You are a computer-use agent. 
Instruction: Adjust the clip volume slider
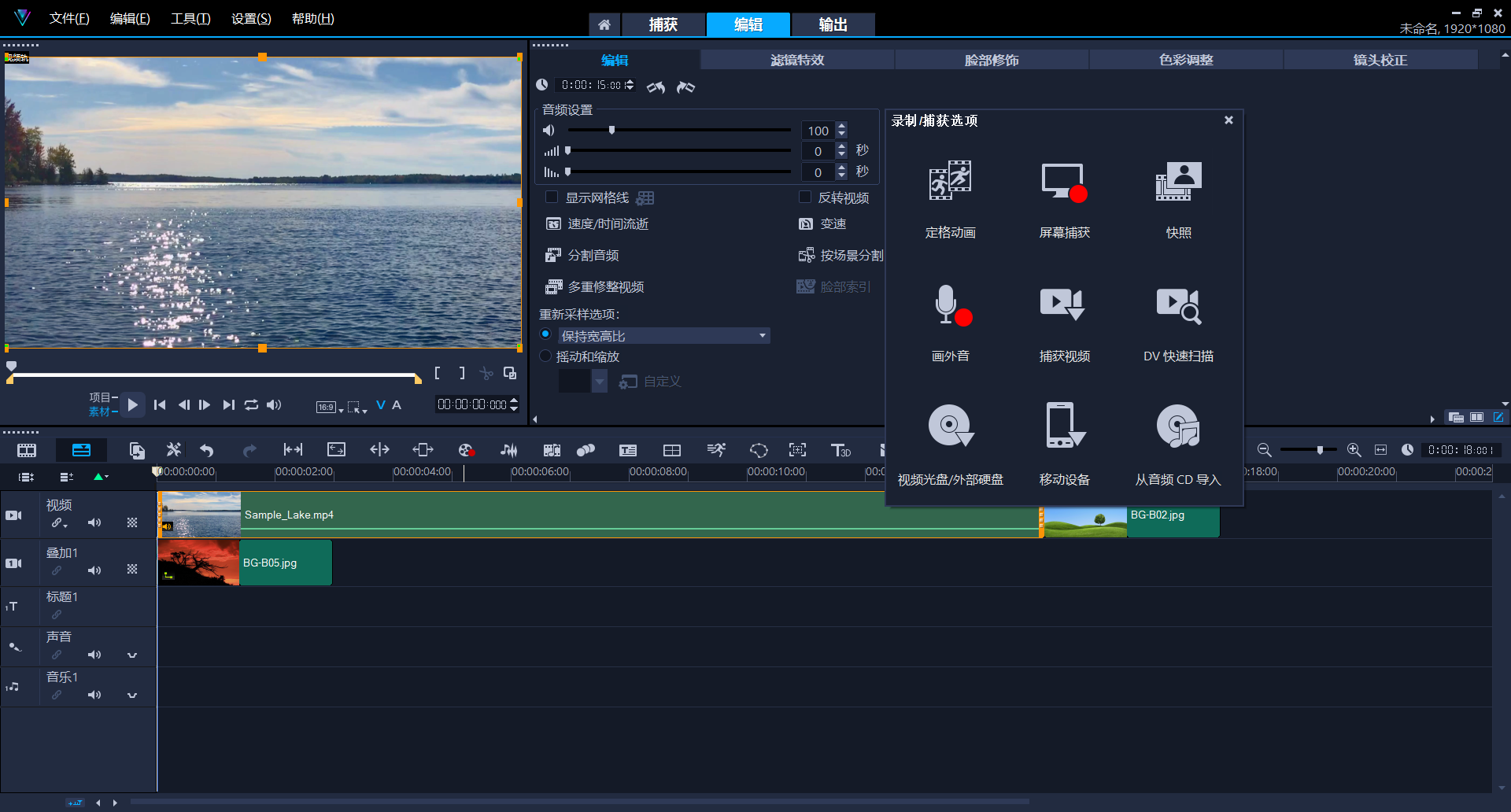coord(611,130)
